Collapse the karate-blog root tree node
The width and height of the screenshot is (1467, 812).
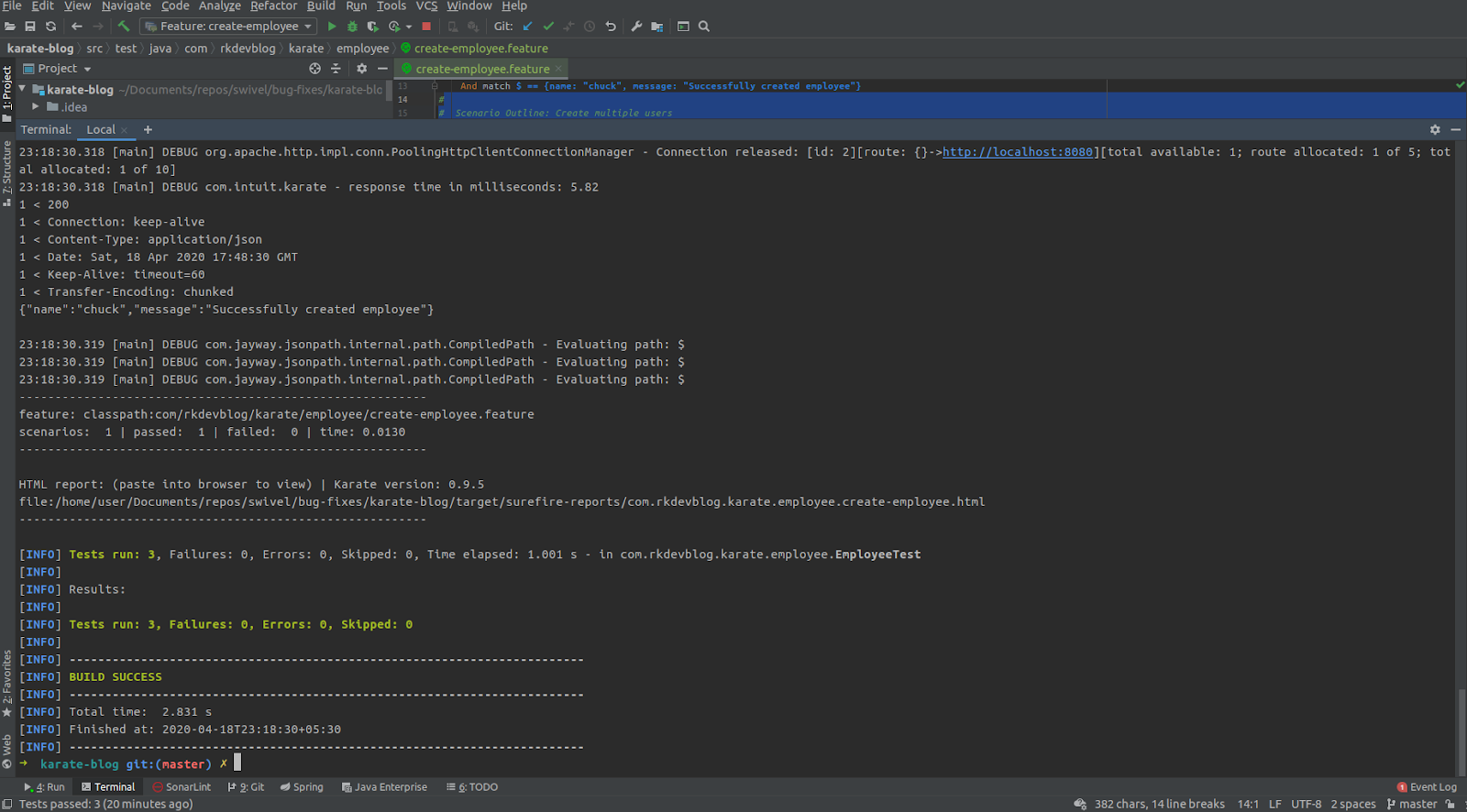[x=22, y=89]
